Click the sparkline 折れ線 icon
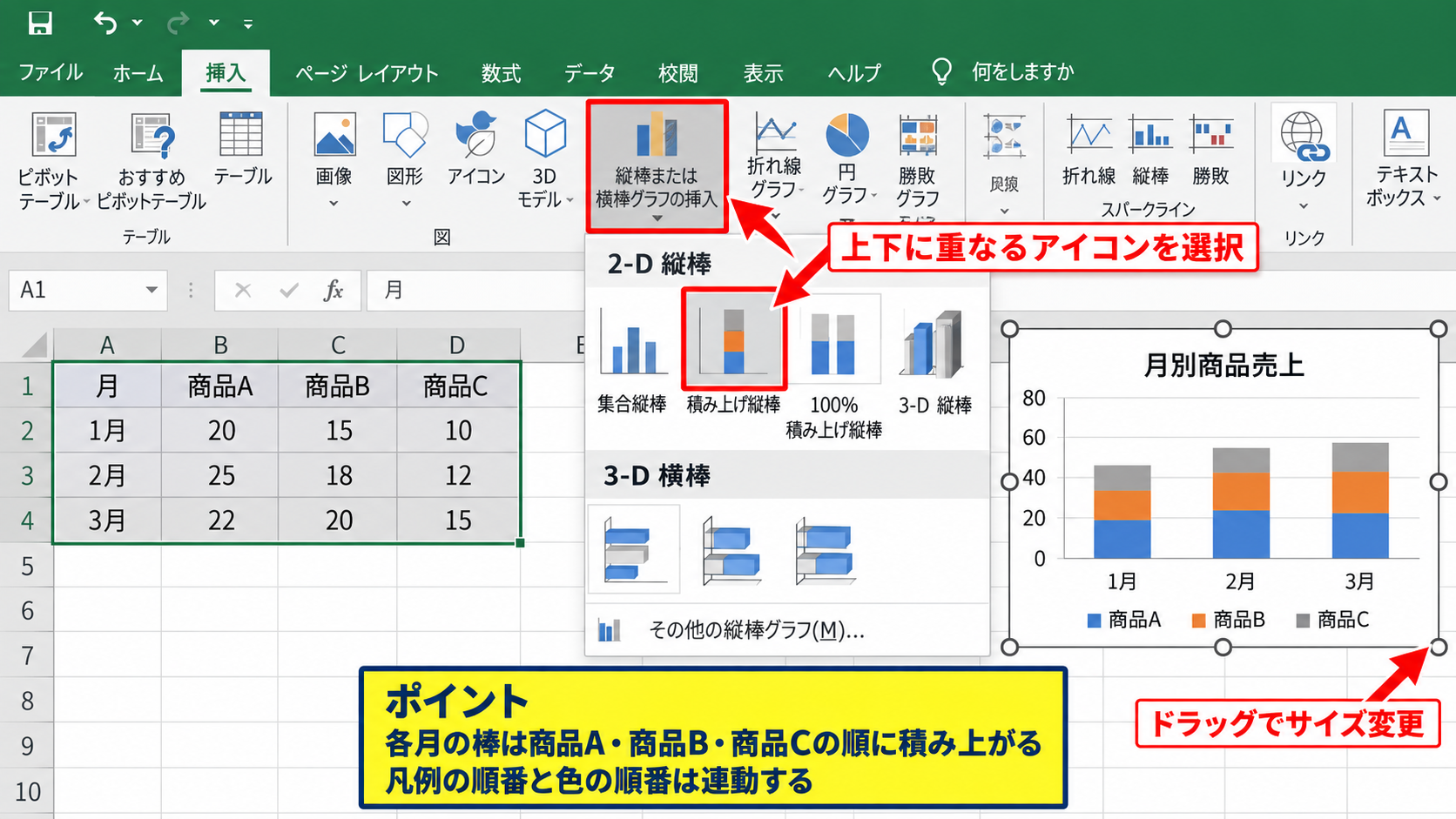 1089,135
